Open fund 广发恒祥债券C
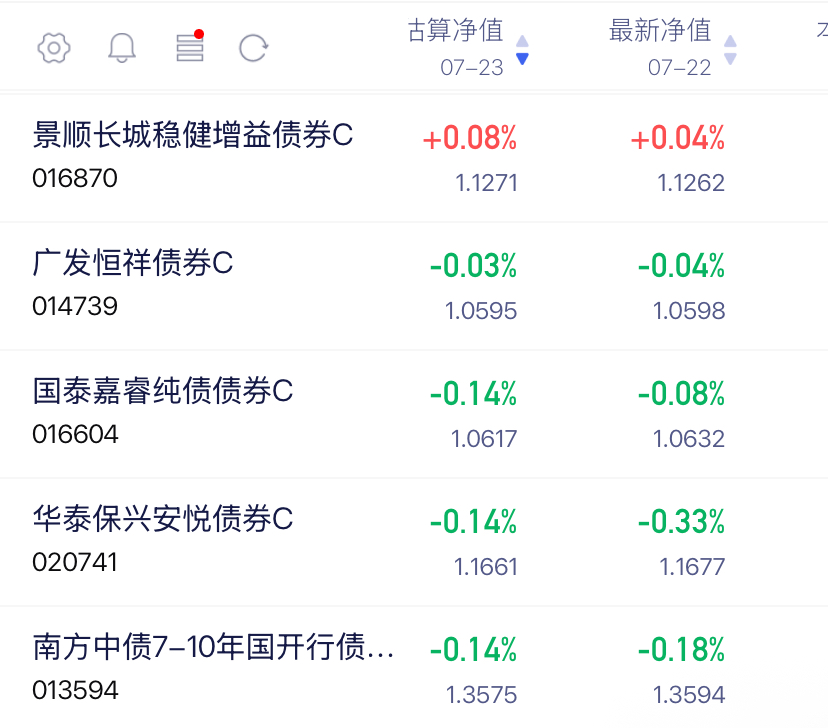828x728 pixels. tap(133, 263)
